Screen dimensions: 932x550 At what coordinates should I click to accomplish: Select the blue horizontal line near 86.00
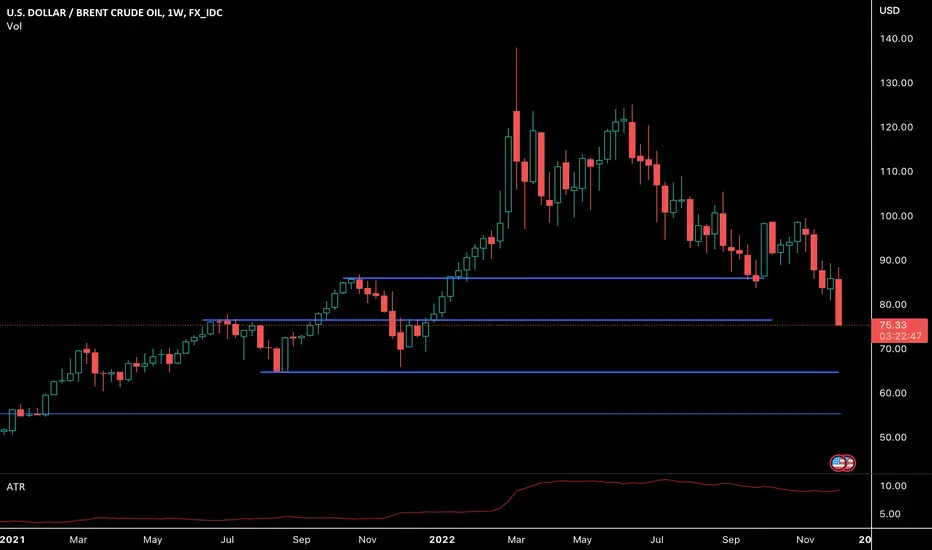coord(553,278)
